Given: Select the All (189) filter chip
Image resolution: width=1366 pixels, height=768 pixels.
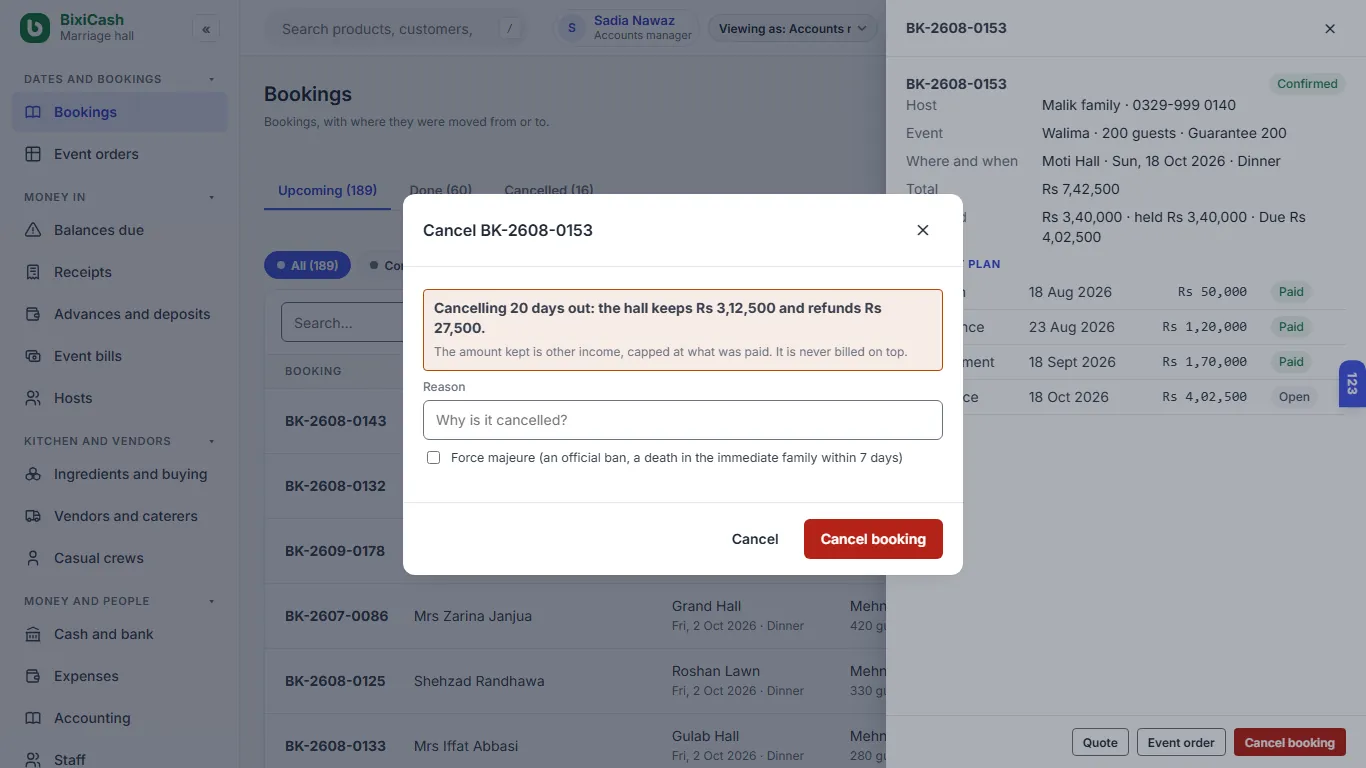Looking at the screenshot, I should [x=307, y=265].
